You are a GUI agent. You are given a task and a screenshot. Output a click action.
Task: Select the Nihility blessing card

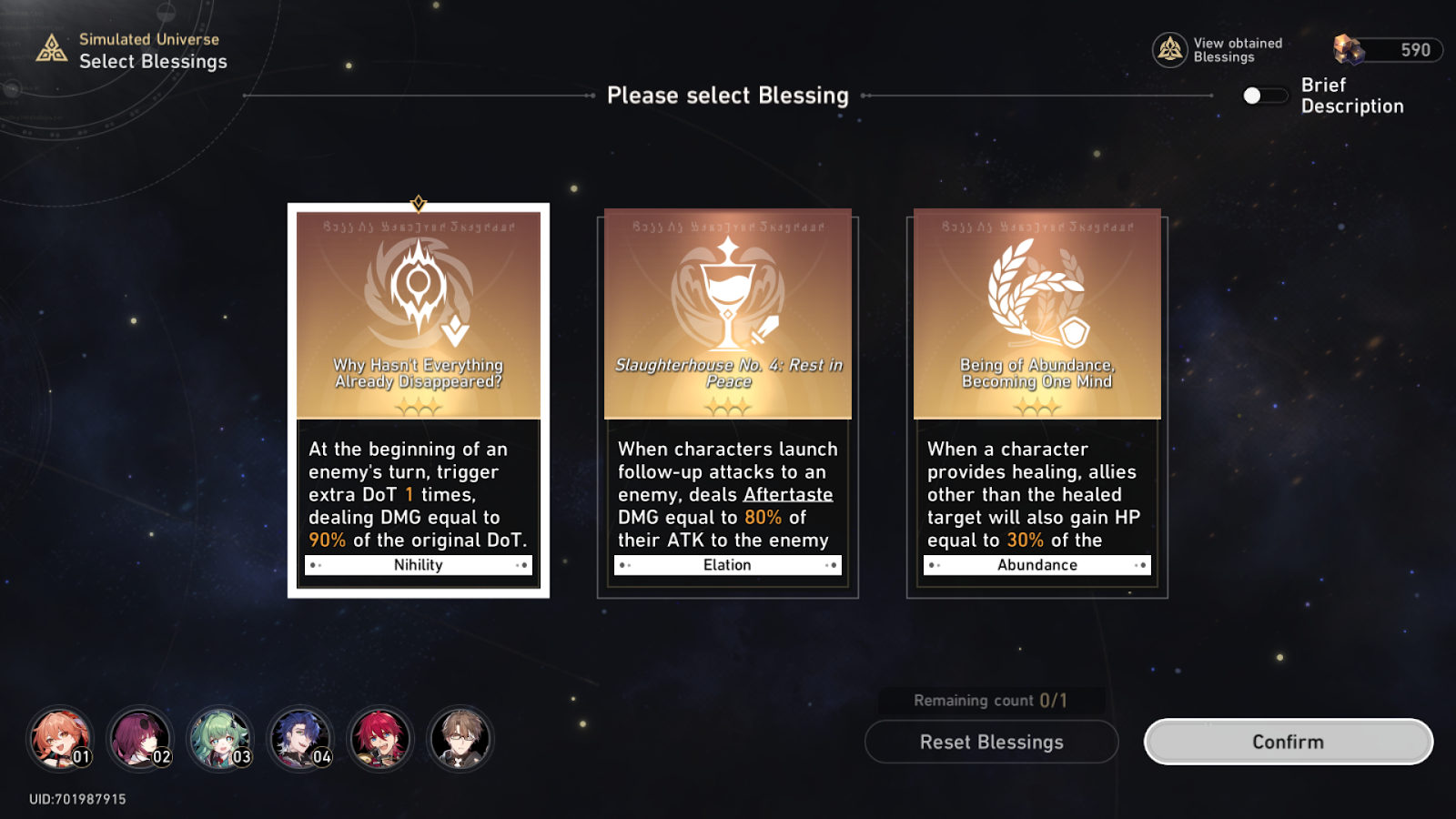419,400
